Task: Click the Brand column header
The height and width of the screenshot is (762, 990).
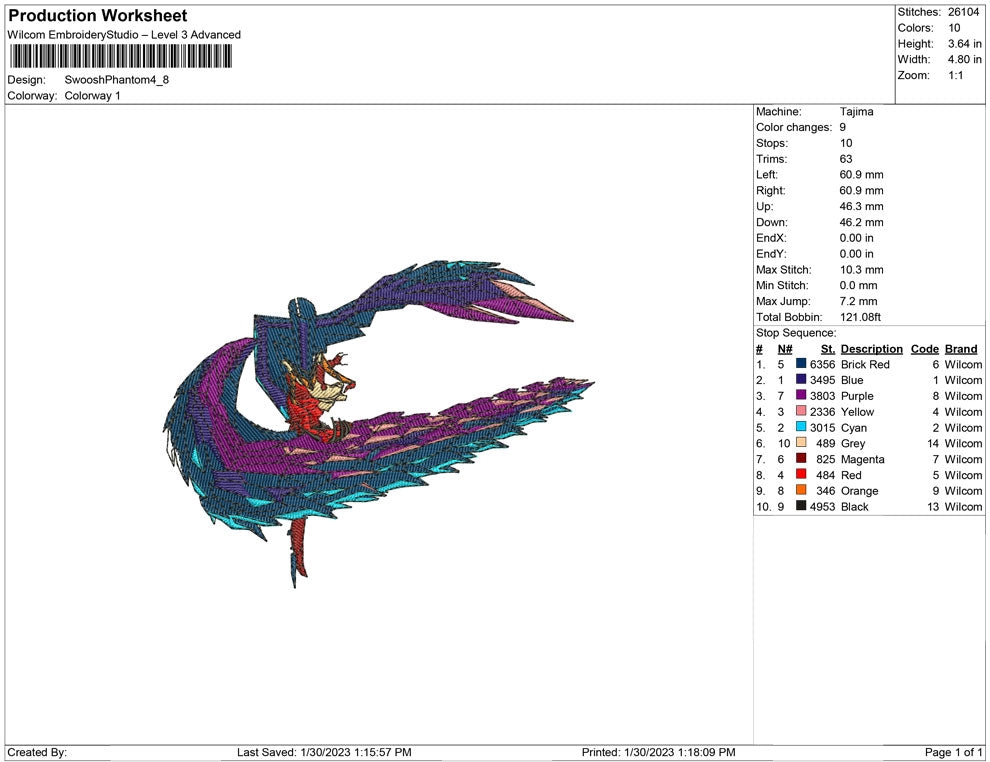Action: coord(961,349)
